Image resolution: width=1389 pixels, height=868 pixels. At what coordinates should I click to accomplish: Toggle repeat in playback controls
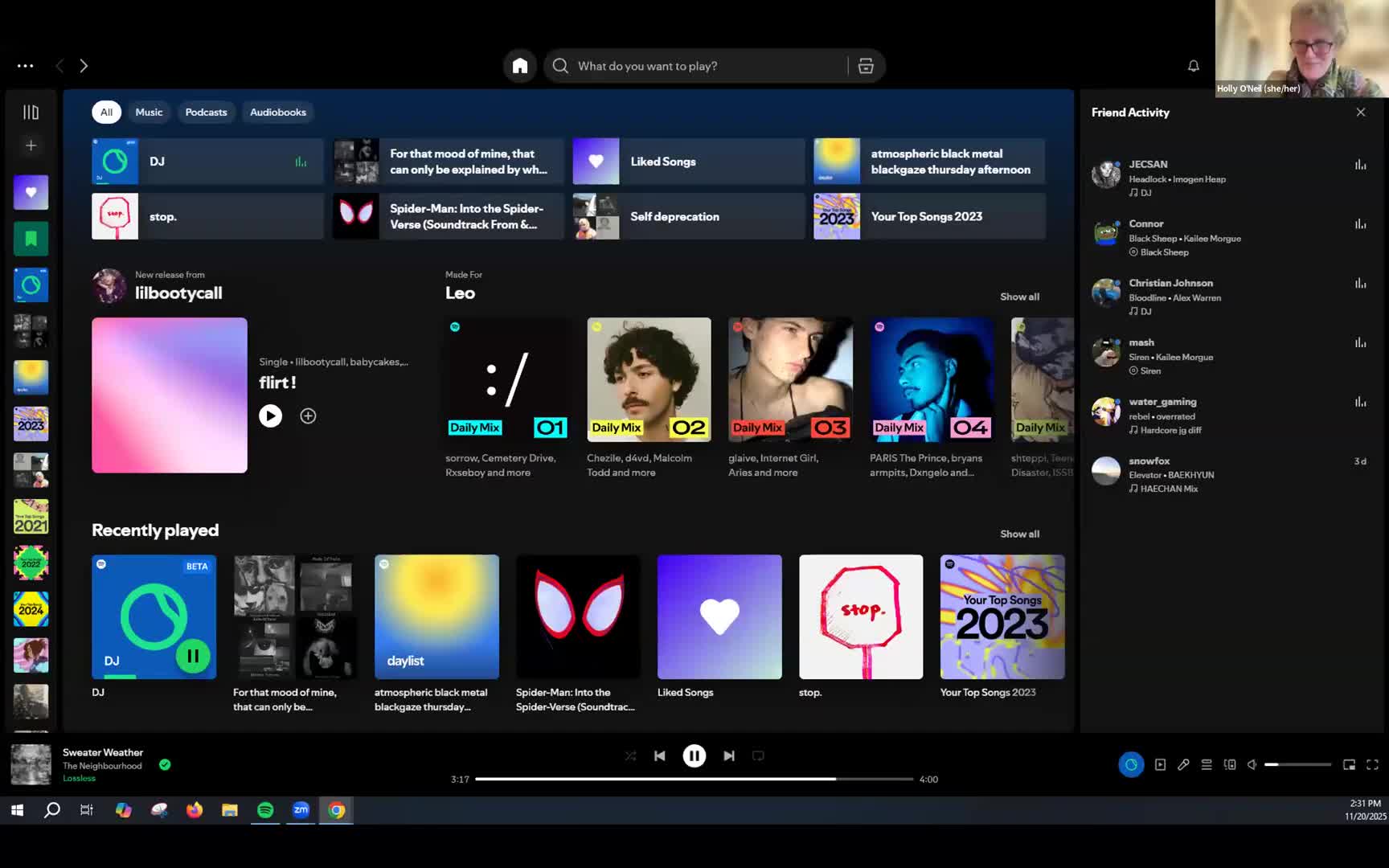(x=758, y=755)
